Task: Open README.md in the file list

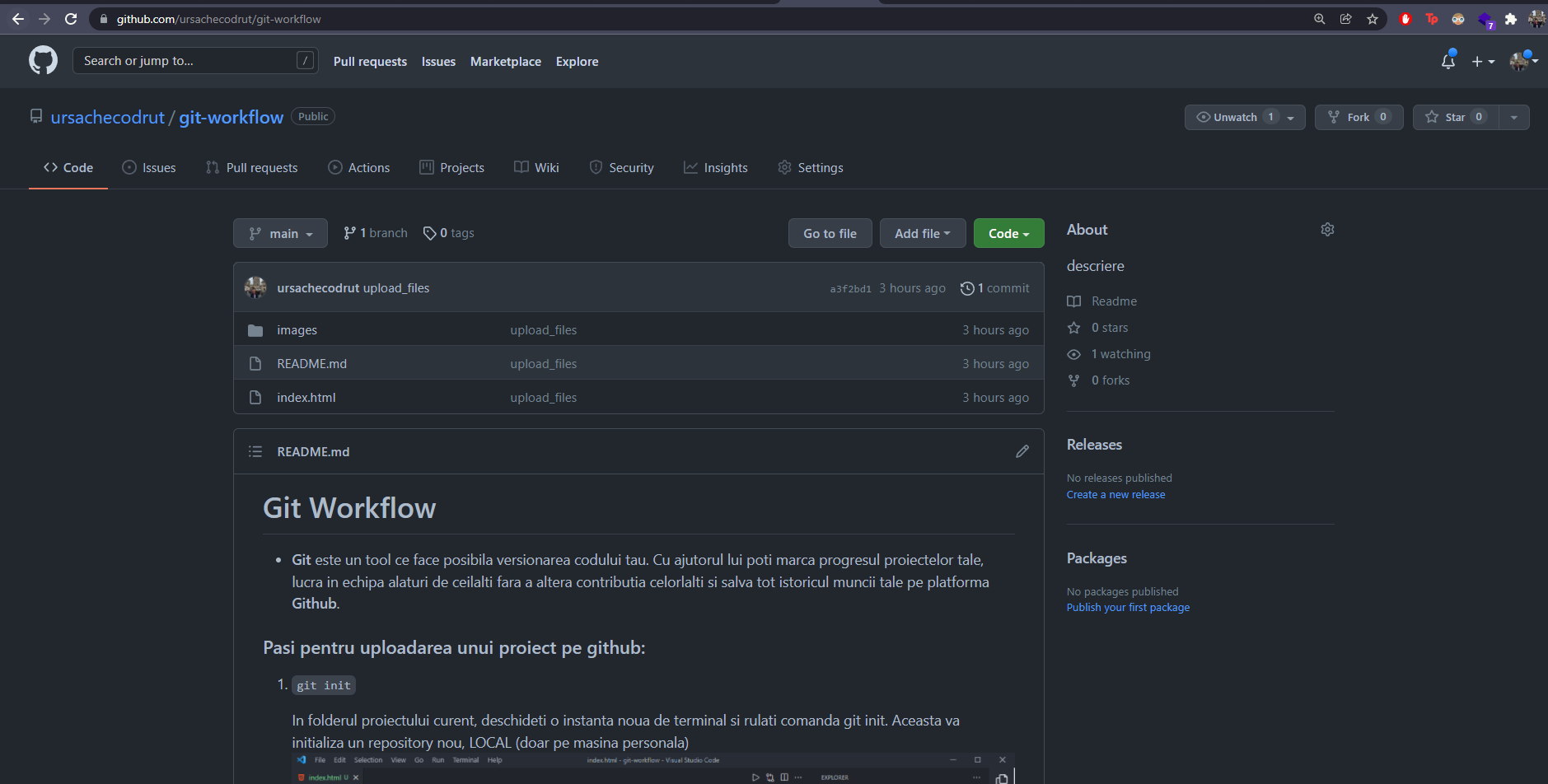Action: tap(311, 364)
